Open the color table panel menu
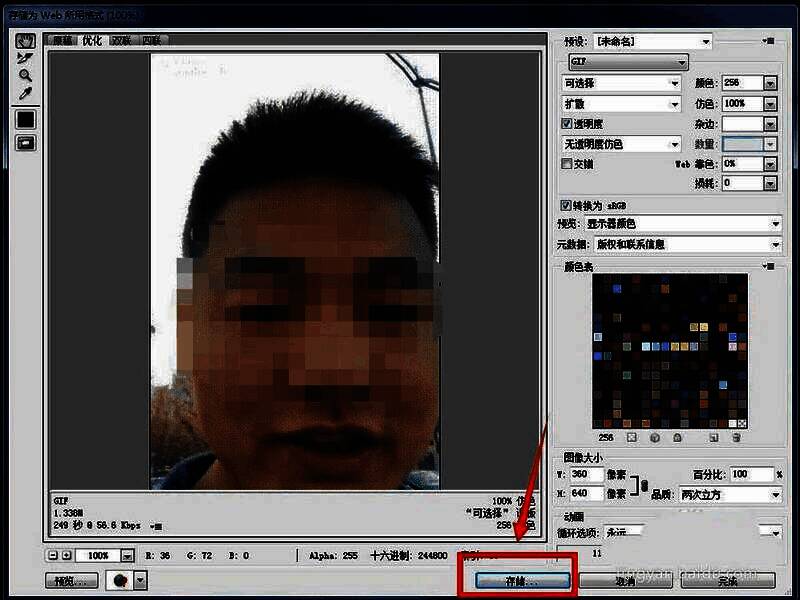Viewport: 800px width, 600px height. pyautogui.click(x=768, y=267)
